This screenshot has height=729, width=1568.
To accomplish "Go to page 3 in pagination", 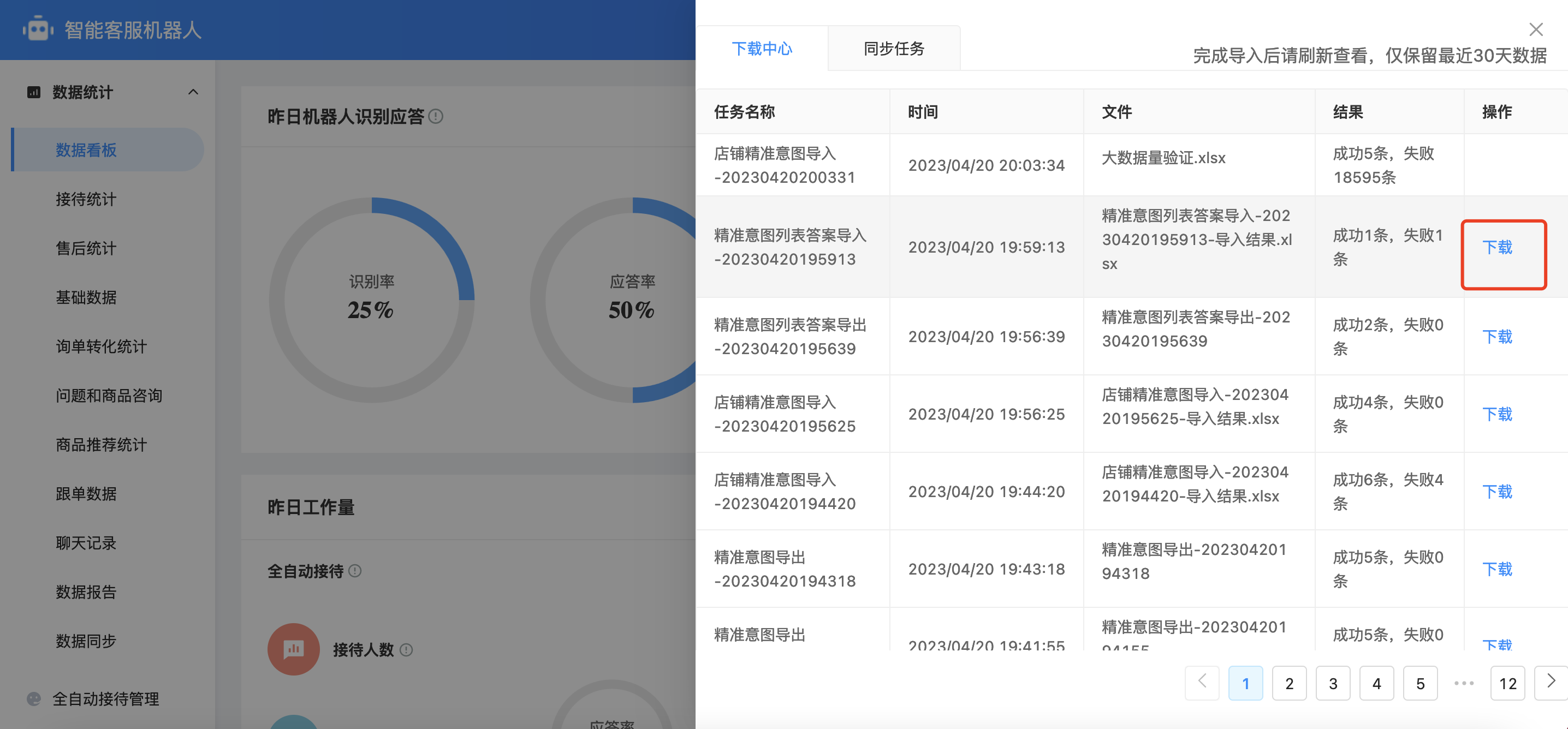I will point(1333,683).
